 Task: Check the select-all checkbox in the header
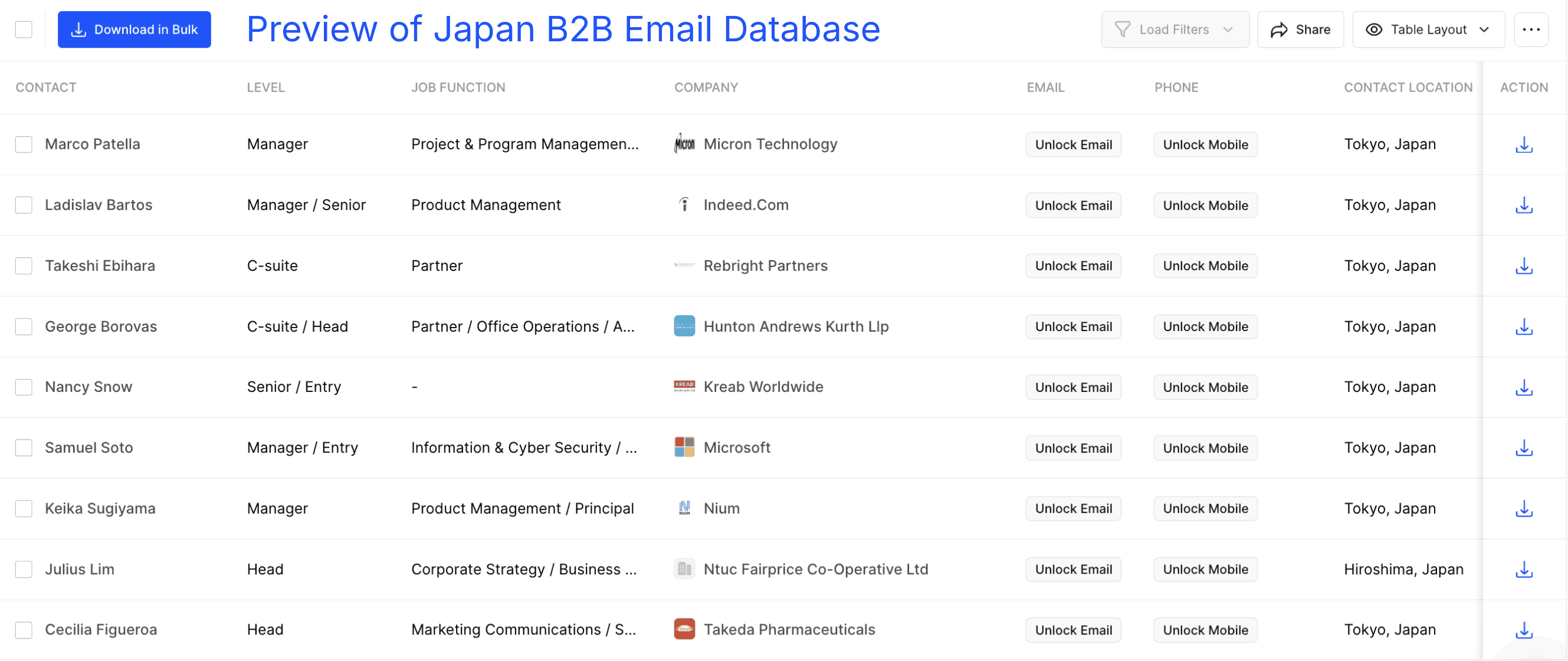coord(23,29)
